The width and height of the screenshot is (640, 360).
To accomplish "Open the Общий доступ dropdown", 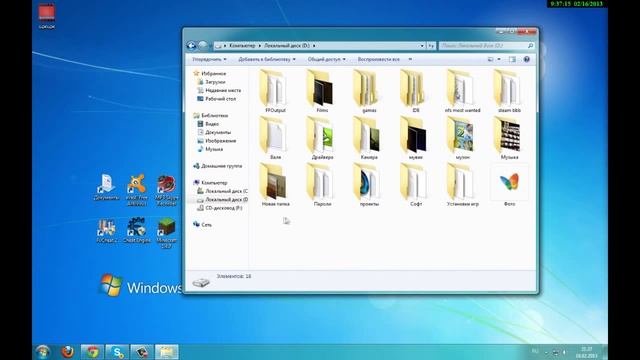I will pos(327,59).
